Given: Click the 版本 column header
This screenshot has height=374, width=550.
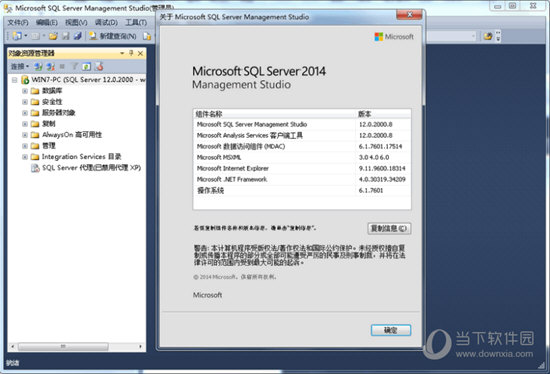Looking at the screenshot, I should click(383, 114).
